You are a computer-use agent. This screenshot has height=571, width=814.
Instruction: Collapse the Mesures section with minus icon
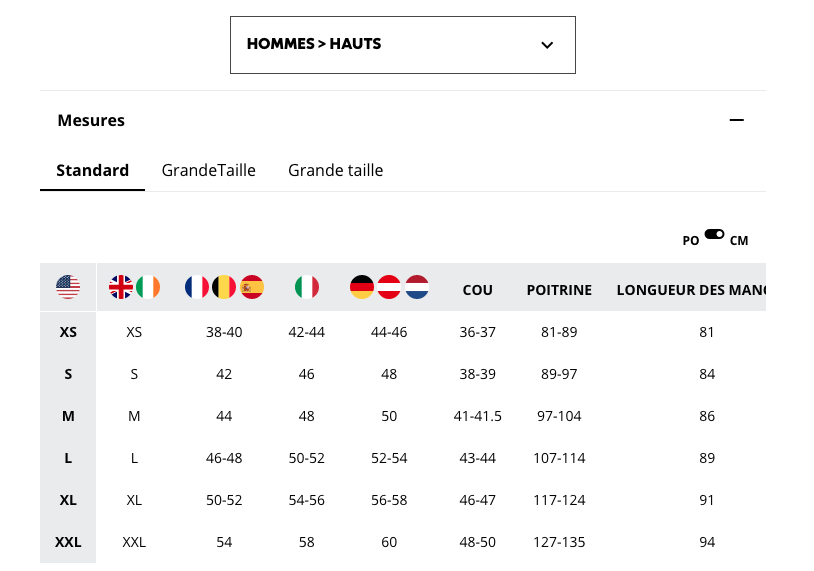737,120
